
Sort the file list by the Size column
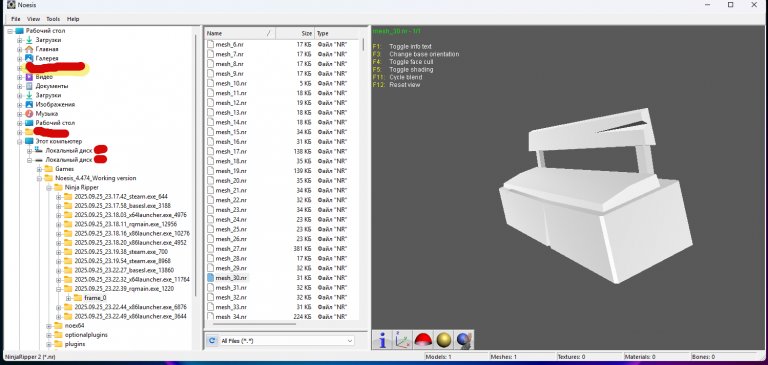click(x=295, y=33)
